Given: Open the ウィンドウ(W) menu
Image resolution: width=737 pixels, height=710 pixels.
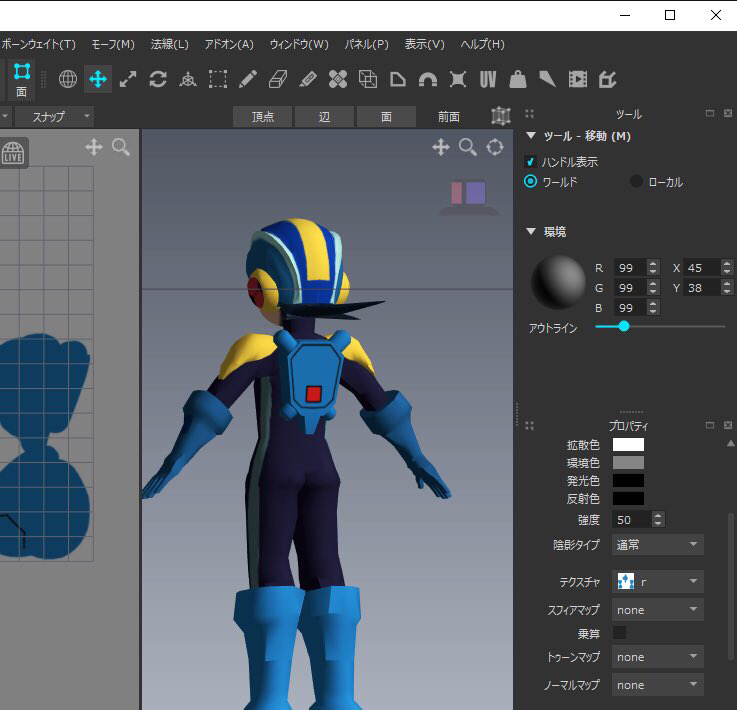Looking at the screenshot, I should tap(298, 45).
